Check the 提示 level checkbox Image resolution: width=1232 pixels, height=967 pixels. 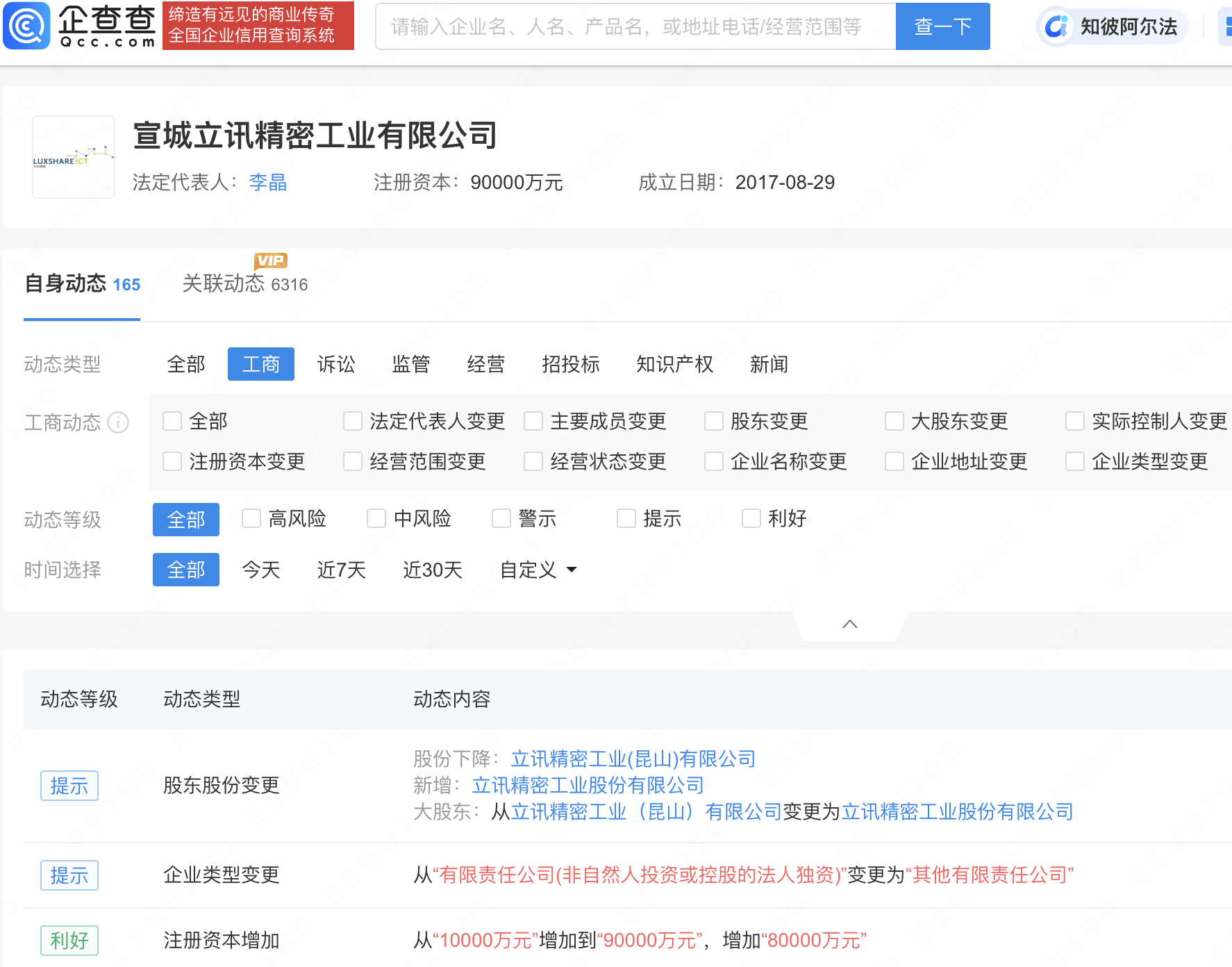click(626, 518)
